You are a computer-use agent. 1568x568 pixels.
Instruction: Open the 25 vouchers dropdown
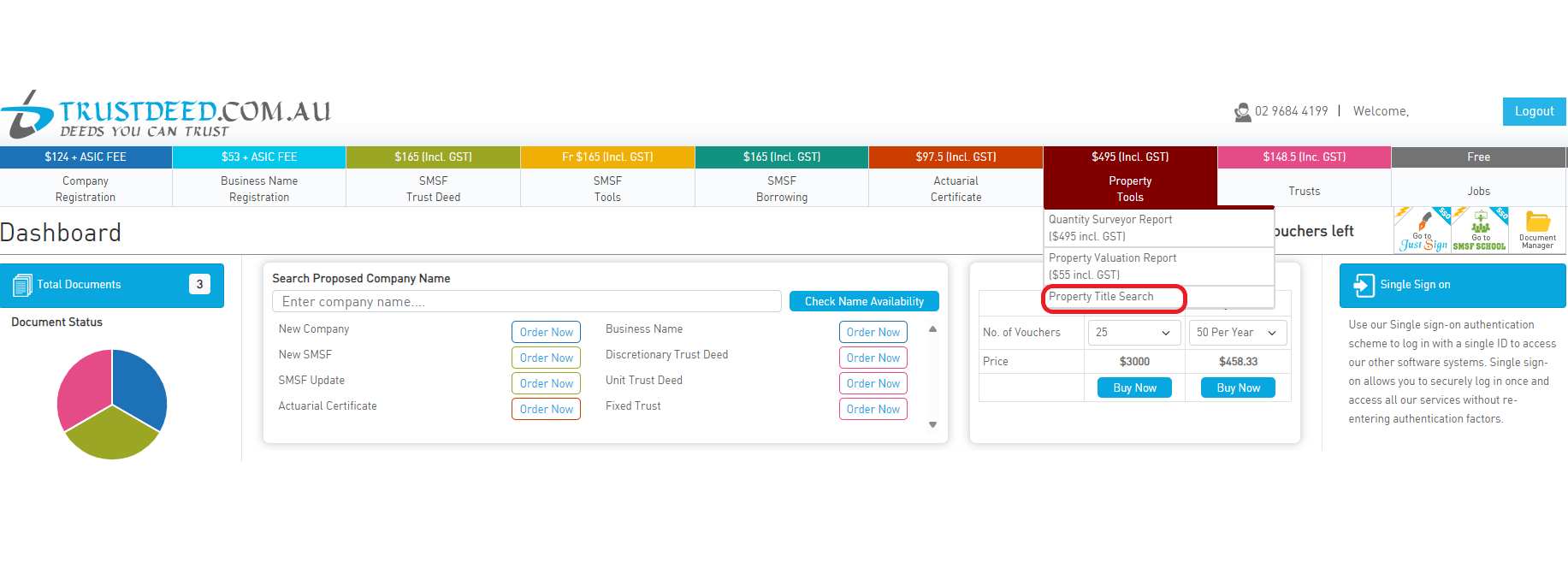pyautogui.click(x=1133, y=333)
